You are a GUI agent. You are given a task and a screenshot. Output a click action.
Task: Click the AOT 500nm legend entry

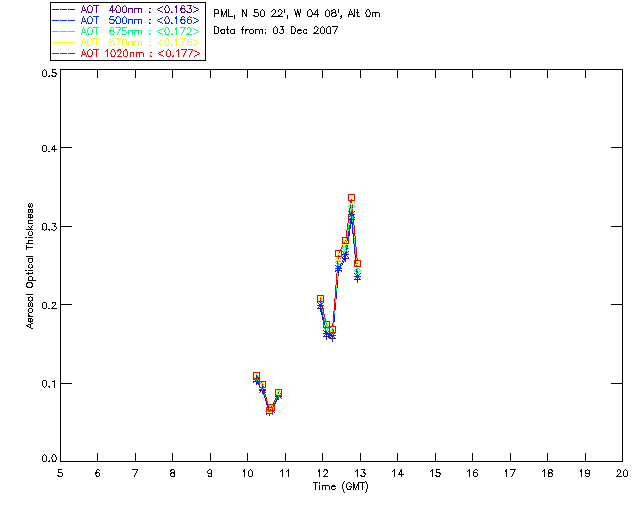coord(127,20)
